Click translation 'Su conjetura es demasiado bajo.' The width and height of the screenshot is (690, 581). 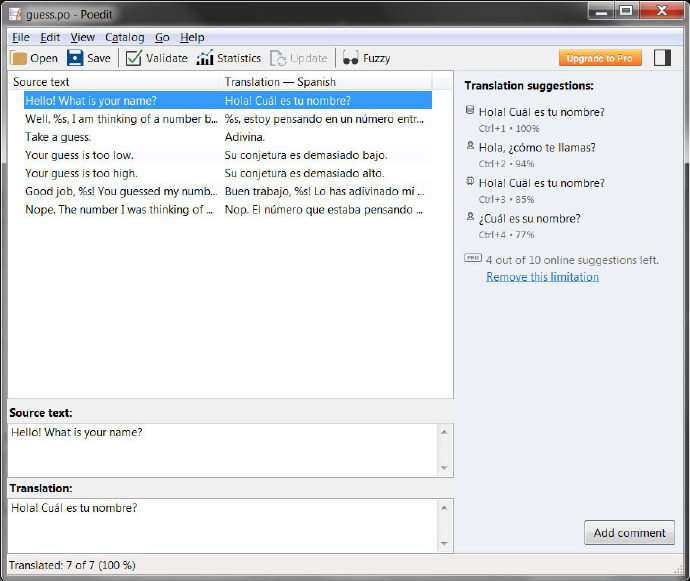(x=306, y=155)
